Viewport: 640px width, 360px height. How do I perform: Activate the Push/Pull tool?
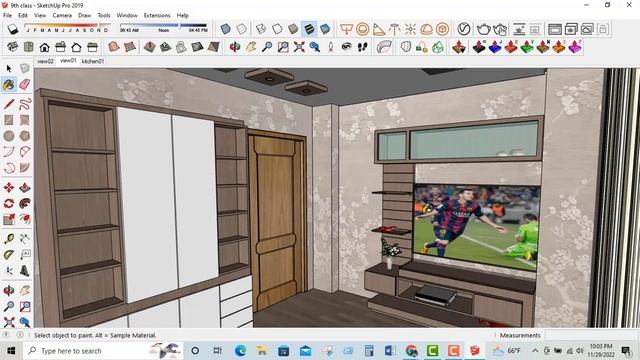[24, 187]
